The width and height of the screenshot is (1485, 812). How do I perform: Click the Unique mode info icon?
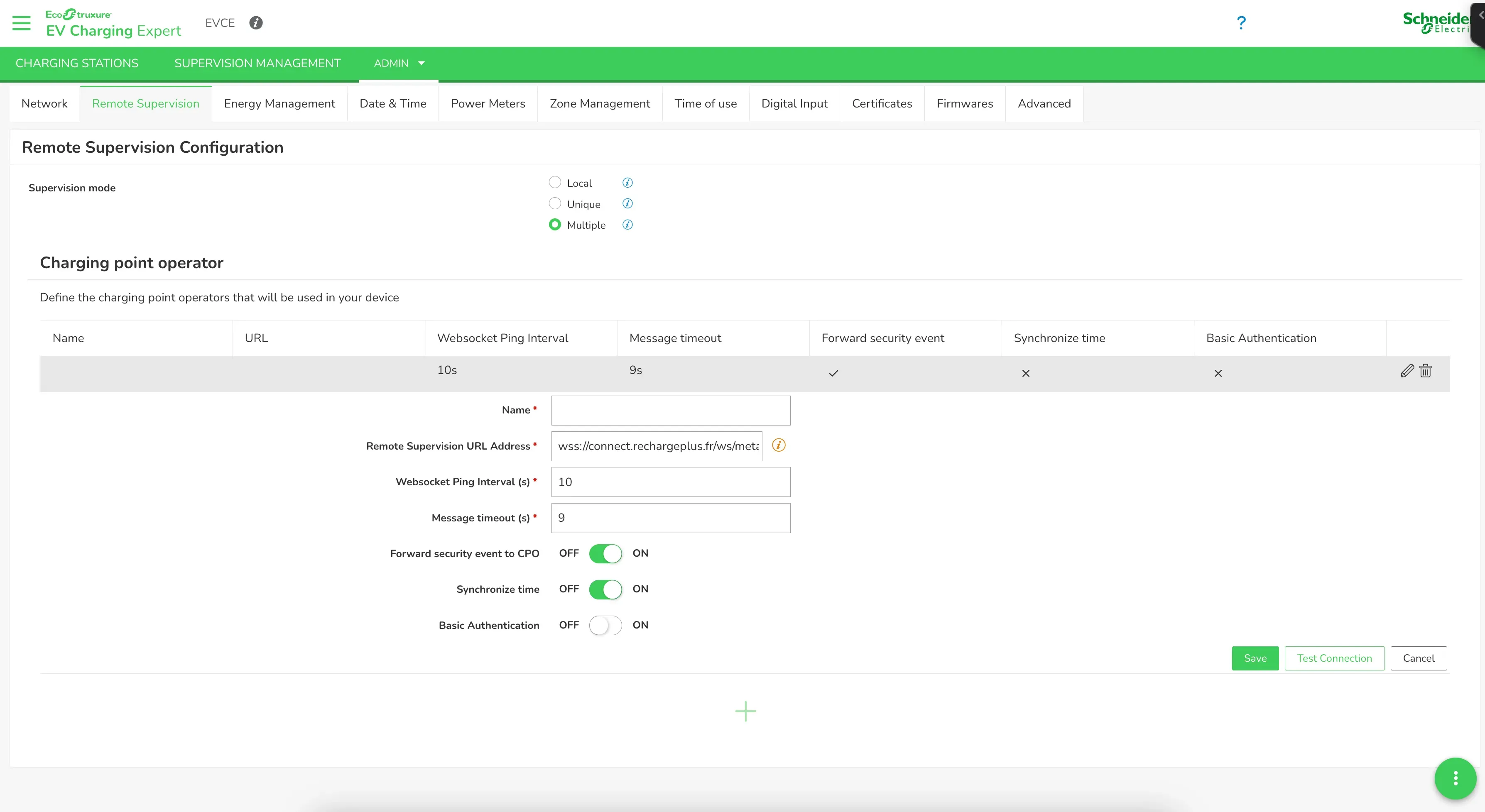point(627,203)
